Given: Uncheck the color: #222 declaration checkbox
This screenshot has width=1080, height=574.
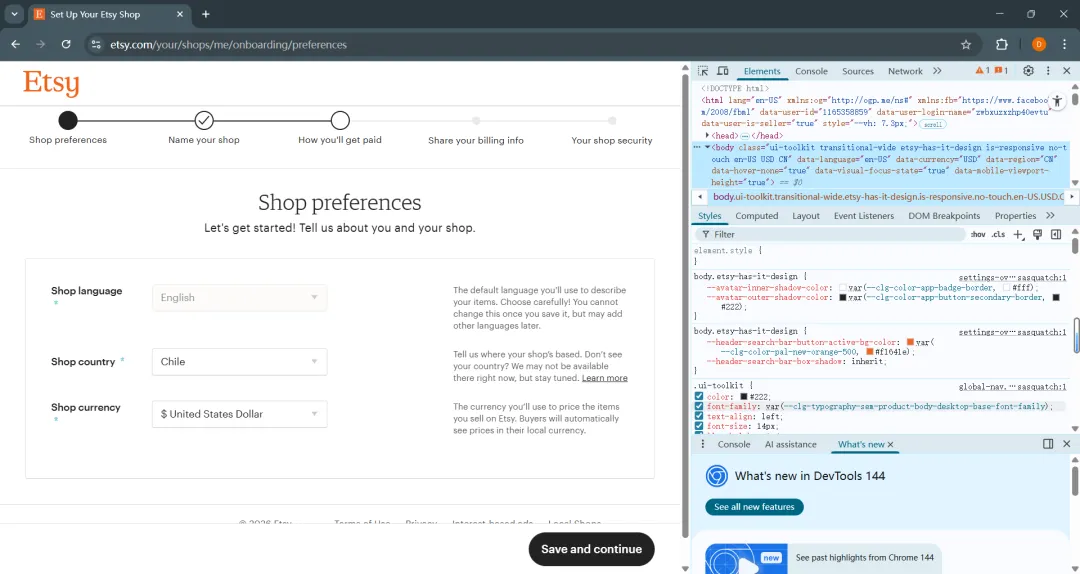Looking at the screenshot, I should (x=699, y=397).
